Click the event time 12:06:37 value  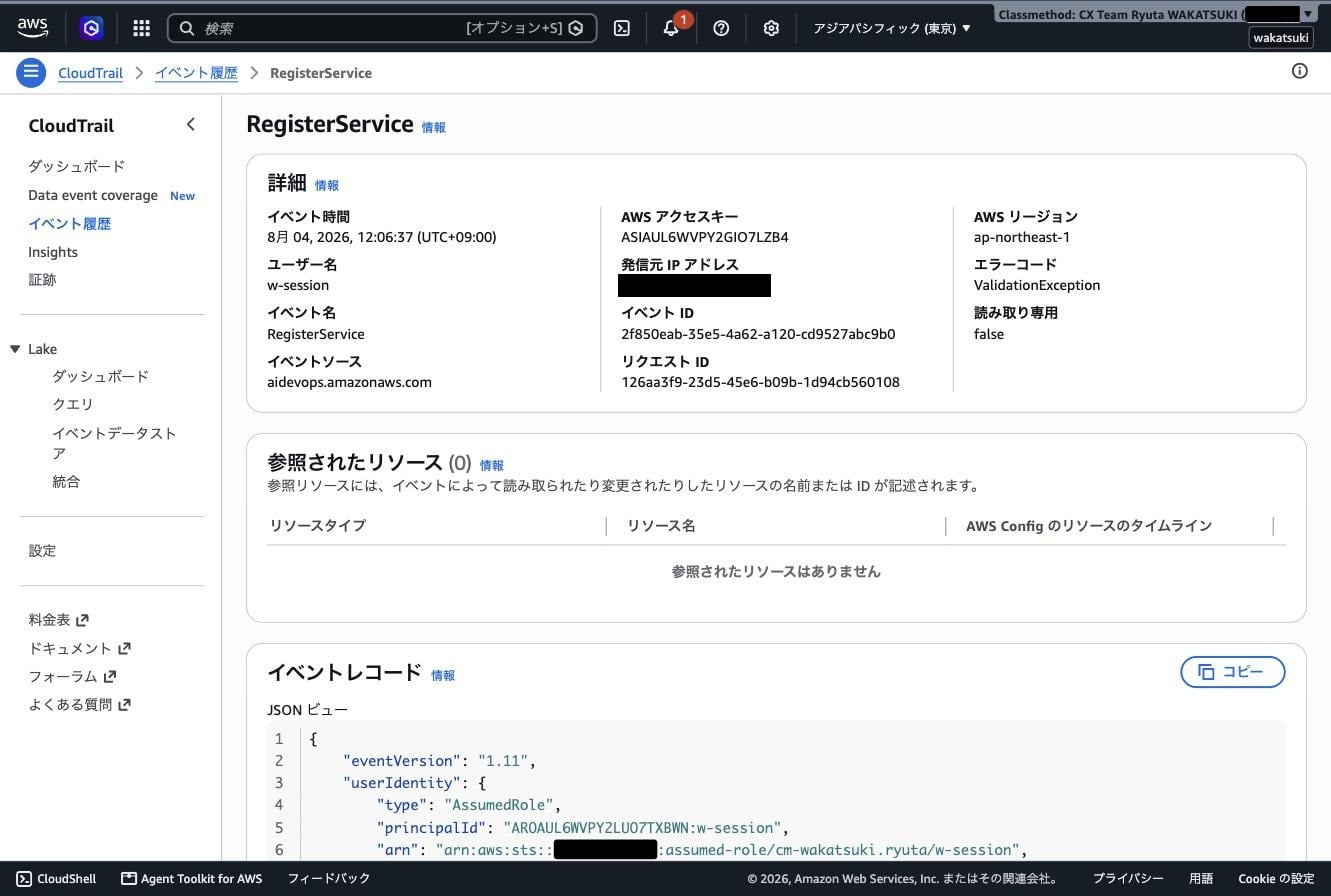click(382, 237)
